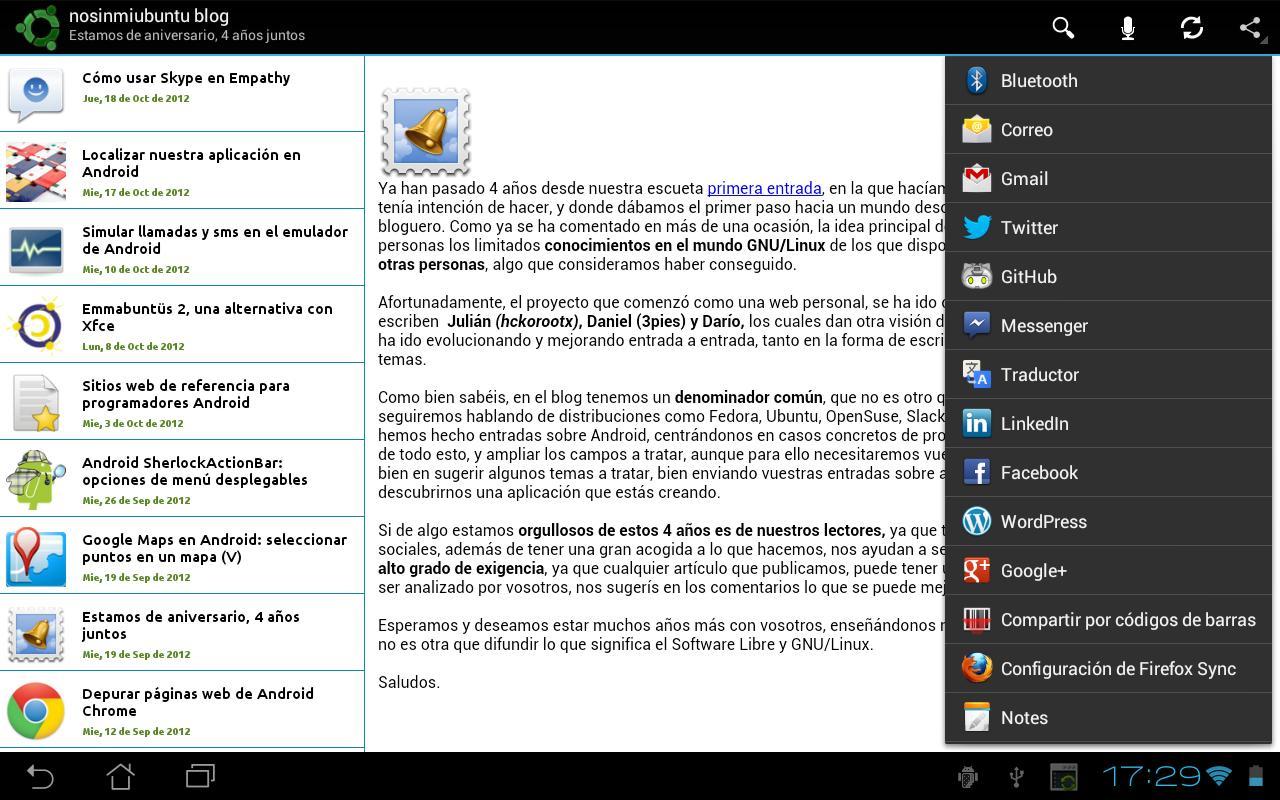
Task: Tap the screenshot notification thumbnail in system bar
Action: [1063, 776]
